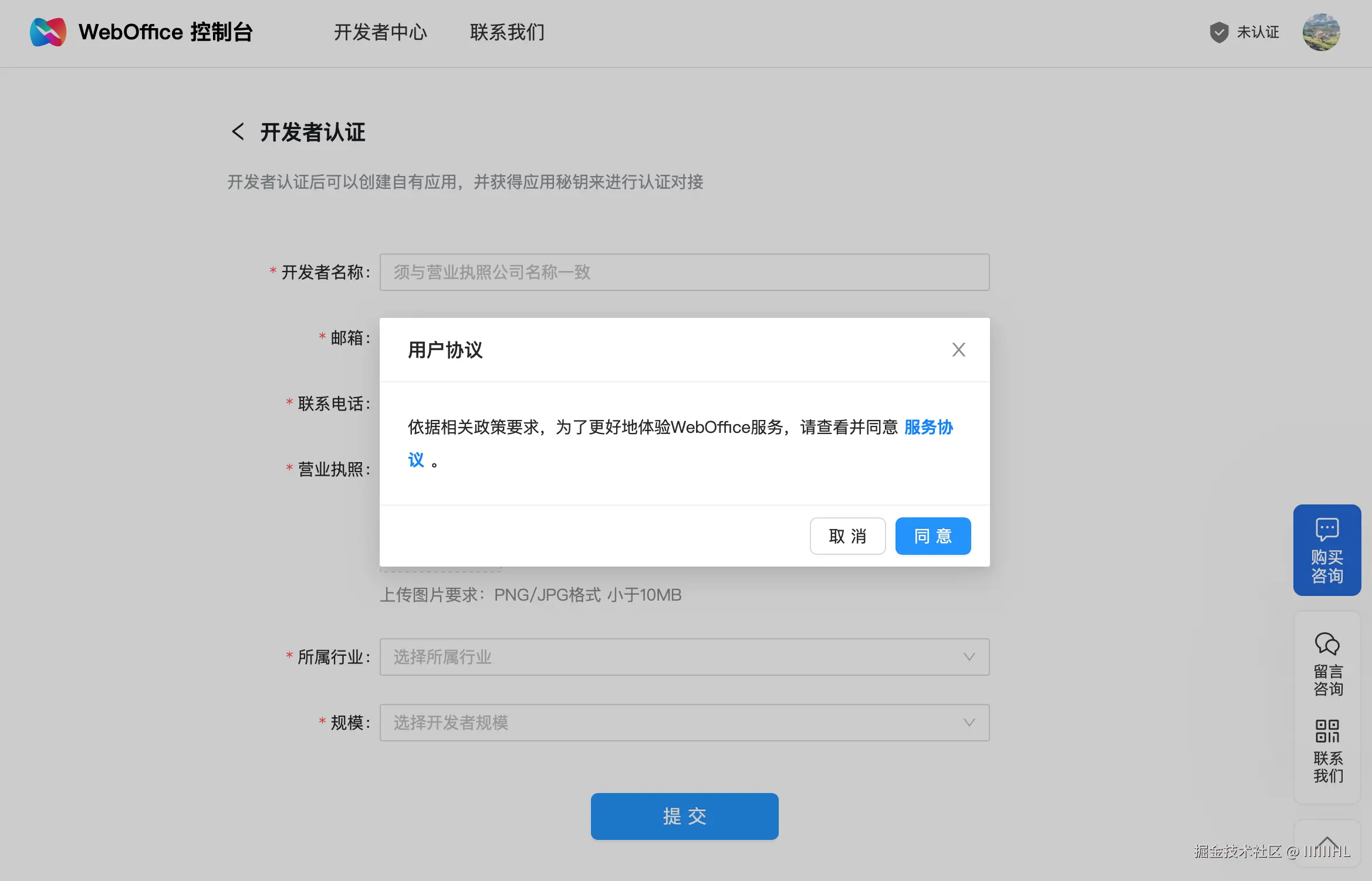Open the 开发者中心 menu item
The height and width of the screenshot is (881, 1372).
click(380, 32)
